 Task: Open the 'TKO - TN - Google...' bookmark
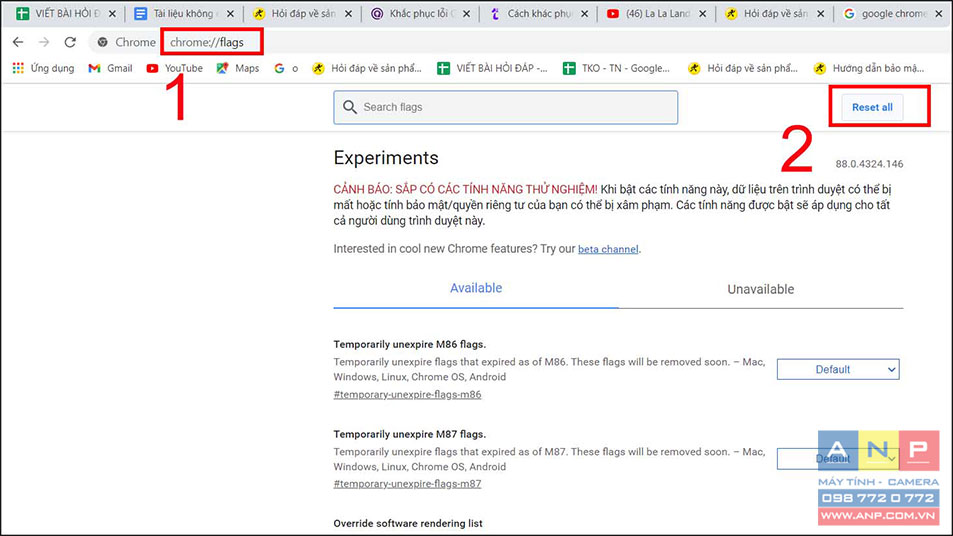coord(616,68)
